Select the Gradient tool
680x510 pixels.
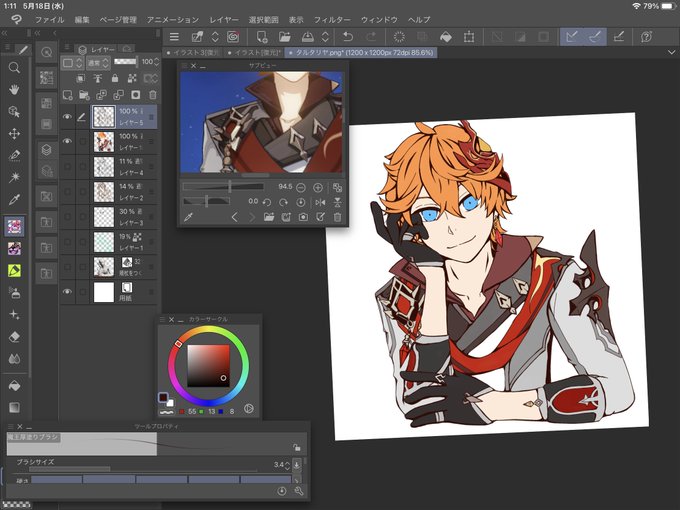click(14, 407)
